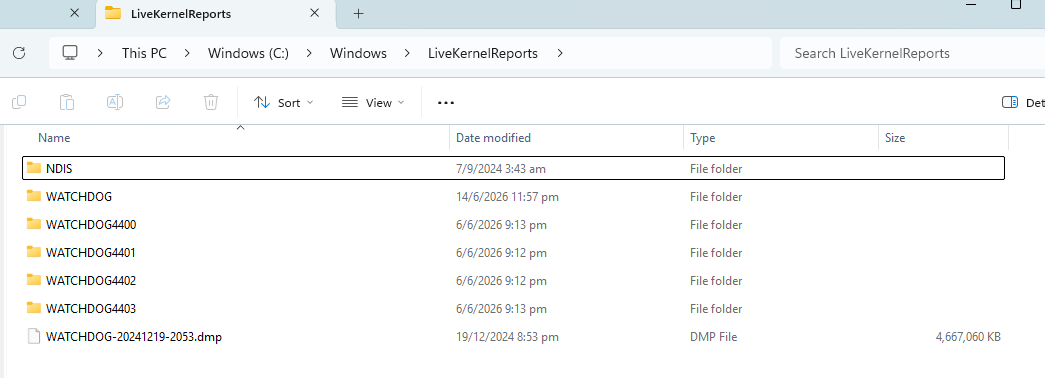Select file WATCHDOG-20241219-2053.dmp
1045x378 pixels.
134,337
